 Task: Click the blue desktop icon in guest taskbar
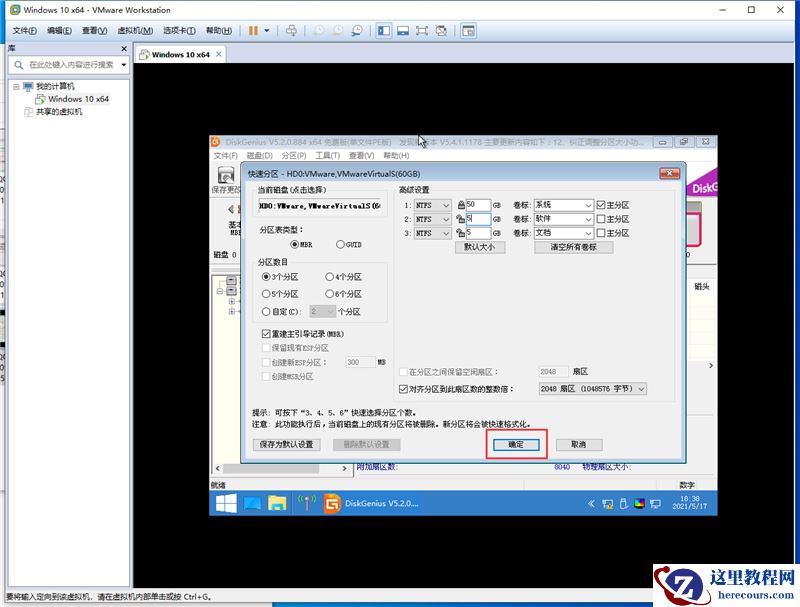[252, 503]
